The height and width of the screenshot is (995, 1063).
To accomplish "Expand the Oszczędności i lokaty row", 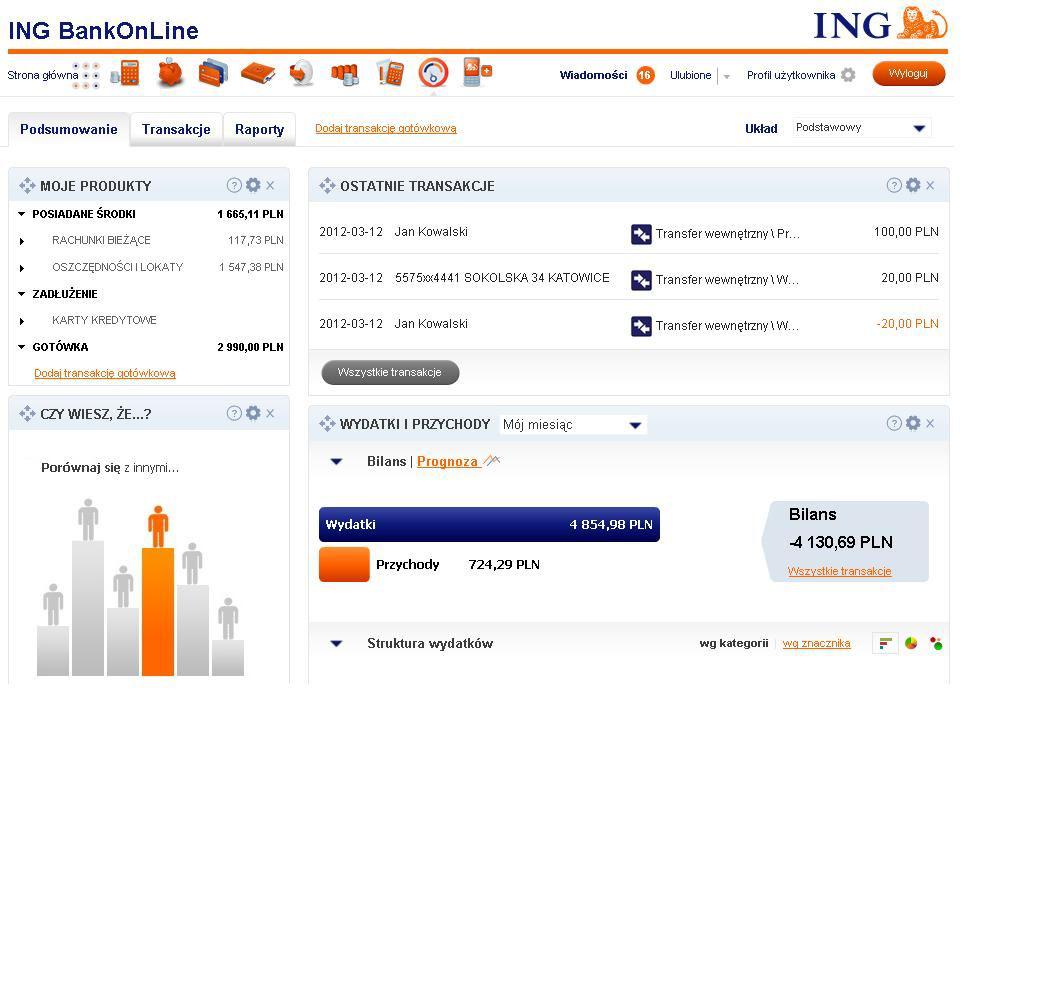I will [x=22, y=268].
